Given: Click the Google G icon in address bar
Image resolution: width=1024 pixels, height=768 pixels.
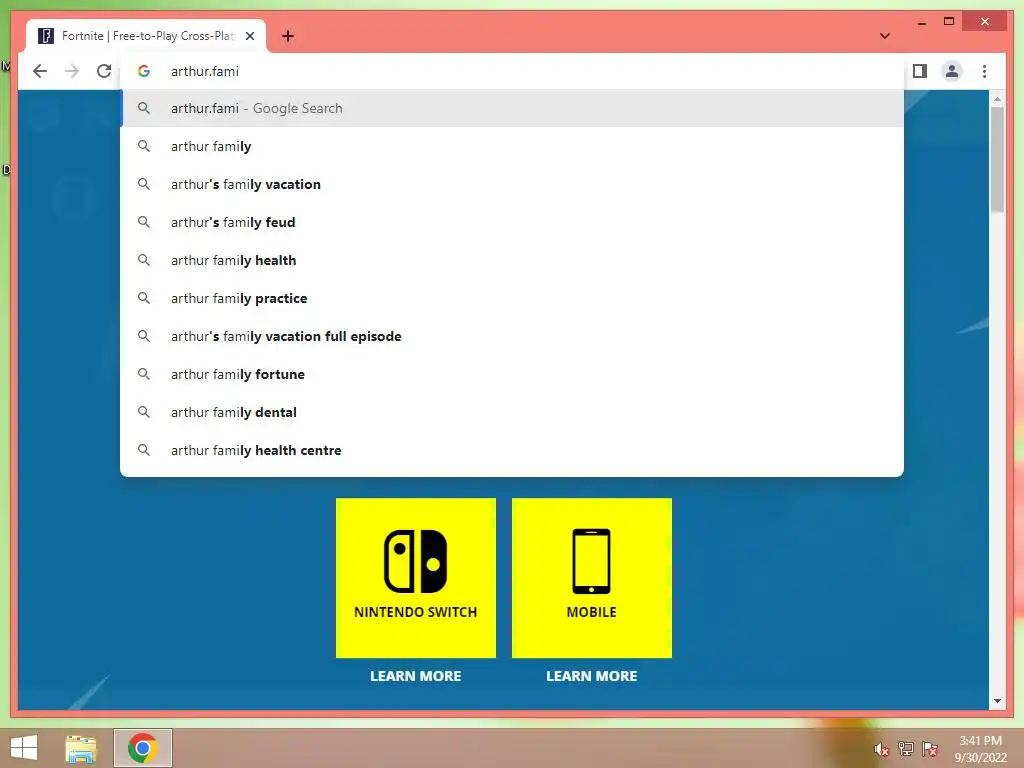Looking at the screenshot, I should [144, 71].
